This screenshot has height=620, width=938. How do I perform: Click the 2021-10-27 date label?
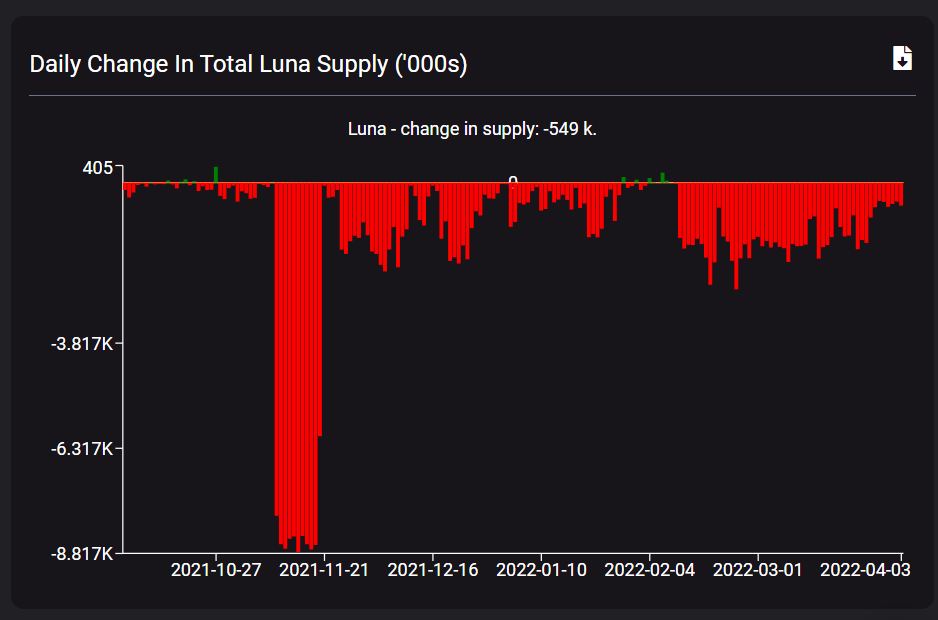point(216,570)
